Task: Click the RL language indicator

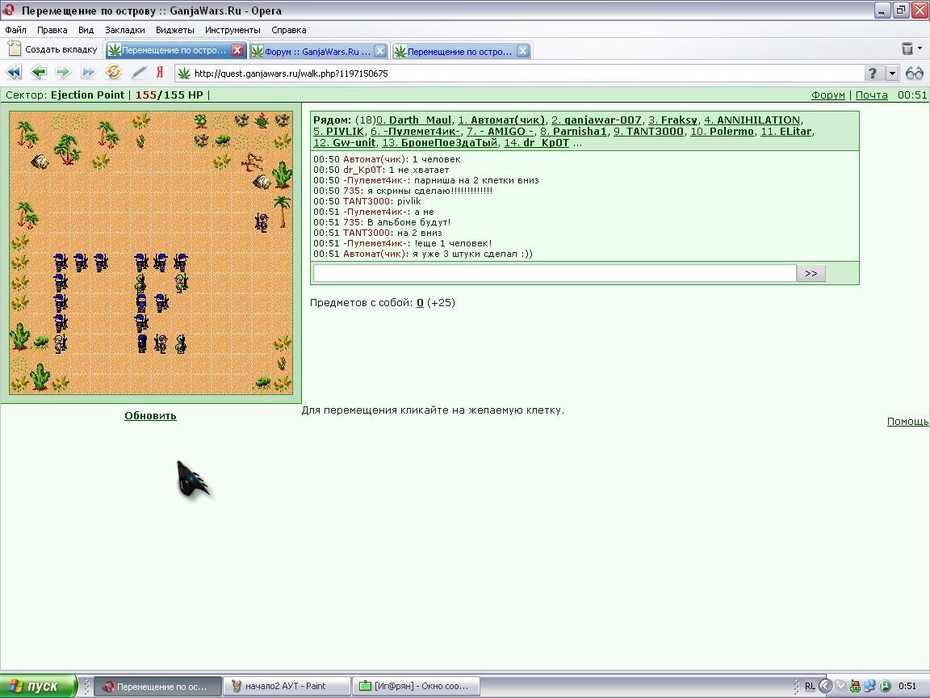Action: click(810, 686)
